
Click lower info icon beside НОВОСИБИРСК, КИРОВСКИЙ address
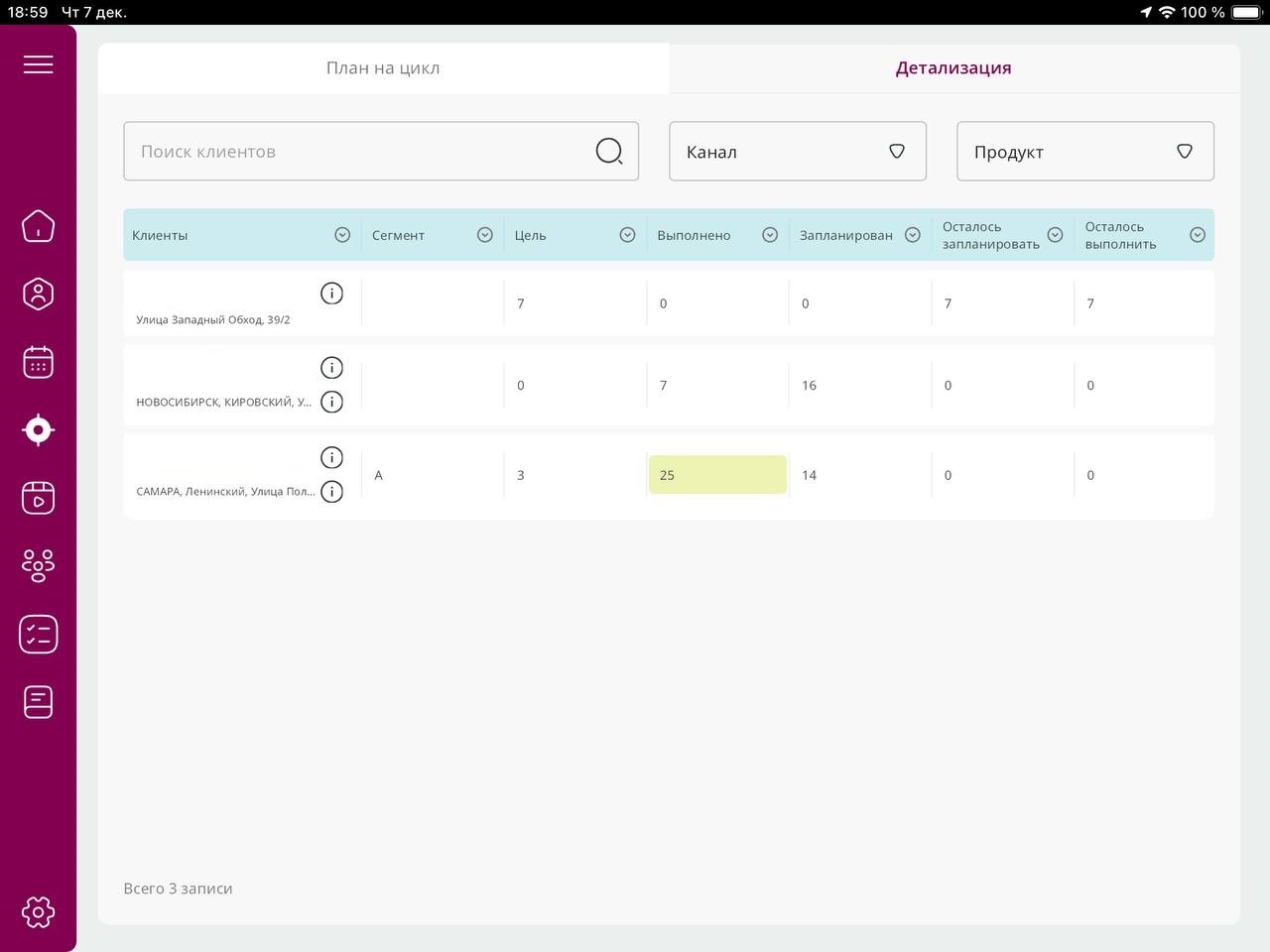[x=331, y=402]
